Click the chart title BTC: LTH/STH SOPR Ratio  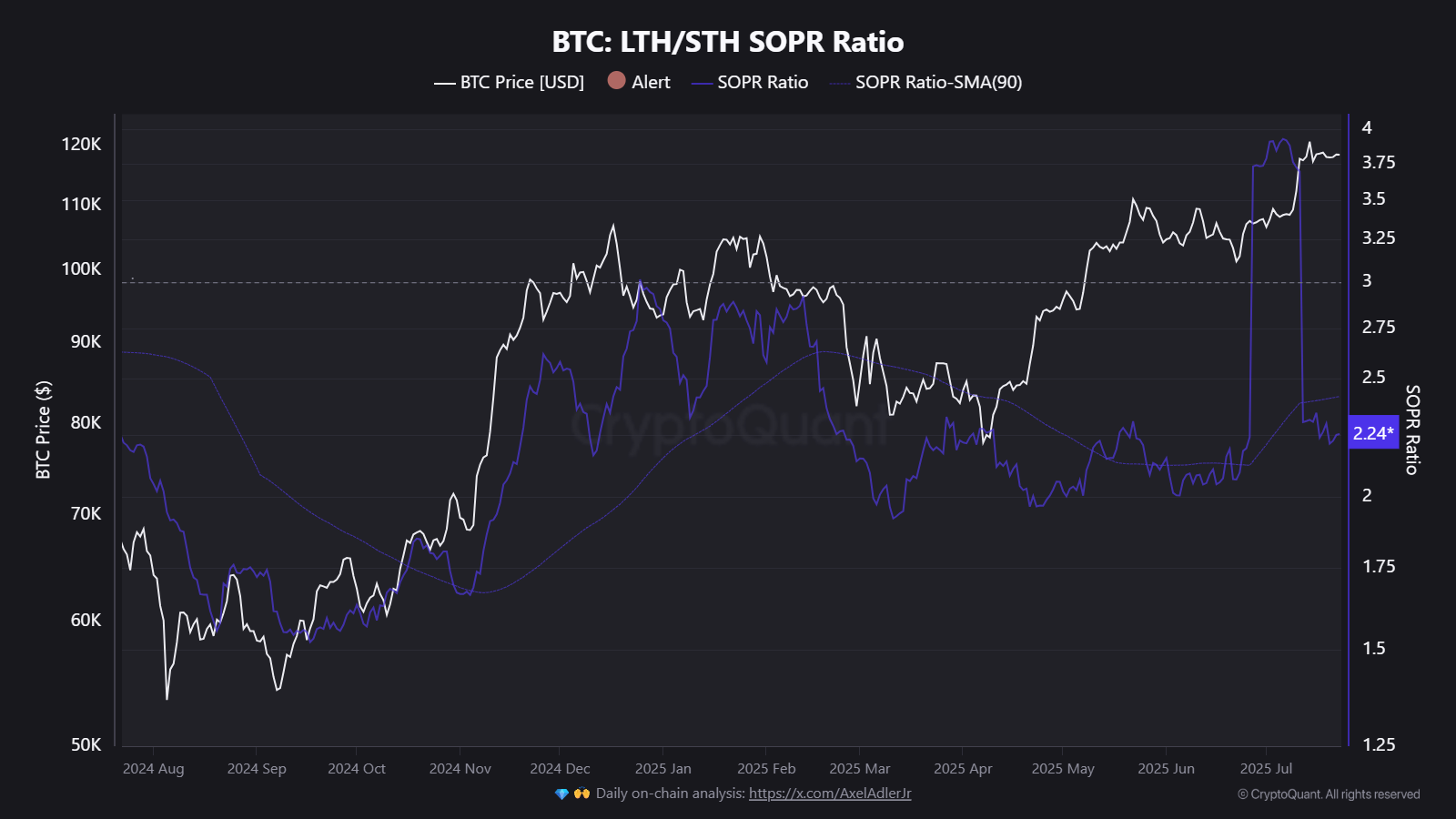(728, 42)
